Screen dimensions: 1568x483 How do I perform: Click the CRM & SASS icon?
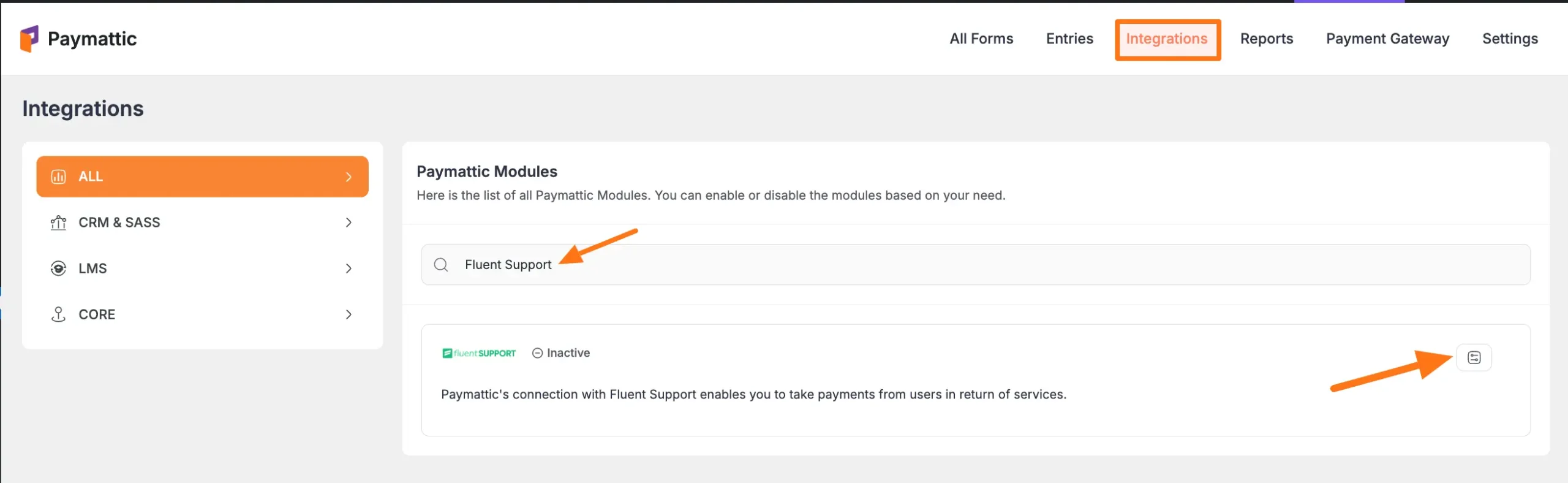pyautogui.click(x=58, y=222)
